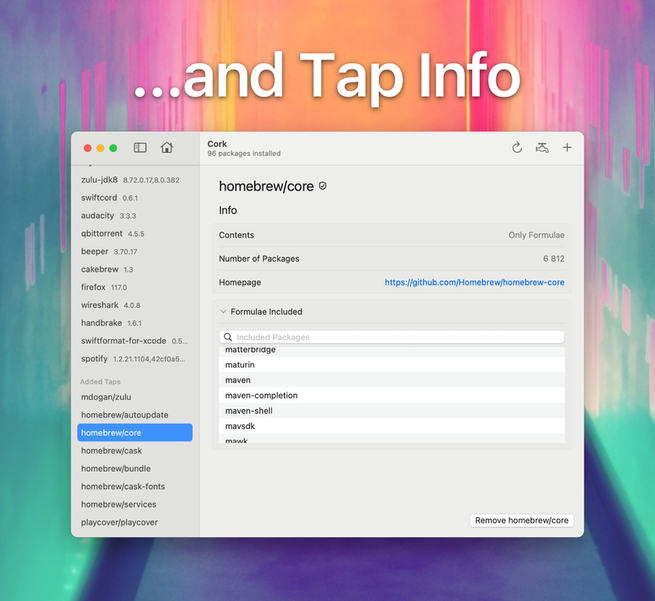Open the add tap faucet icon
655x601 pixels.
click(x=542, y=147)
